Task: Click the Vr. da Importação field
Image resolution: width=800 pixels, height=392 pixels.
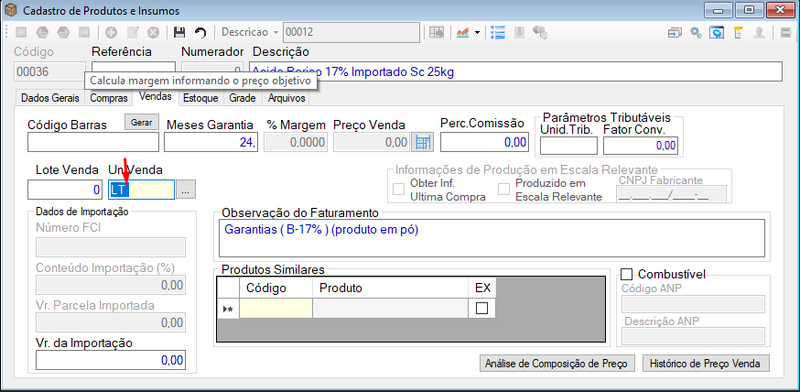Action: coord(110,360)
